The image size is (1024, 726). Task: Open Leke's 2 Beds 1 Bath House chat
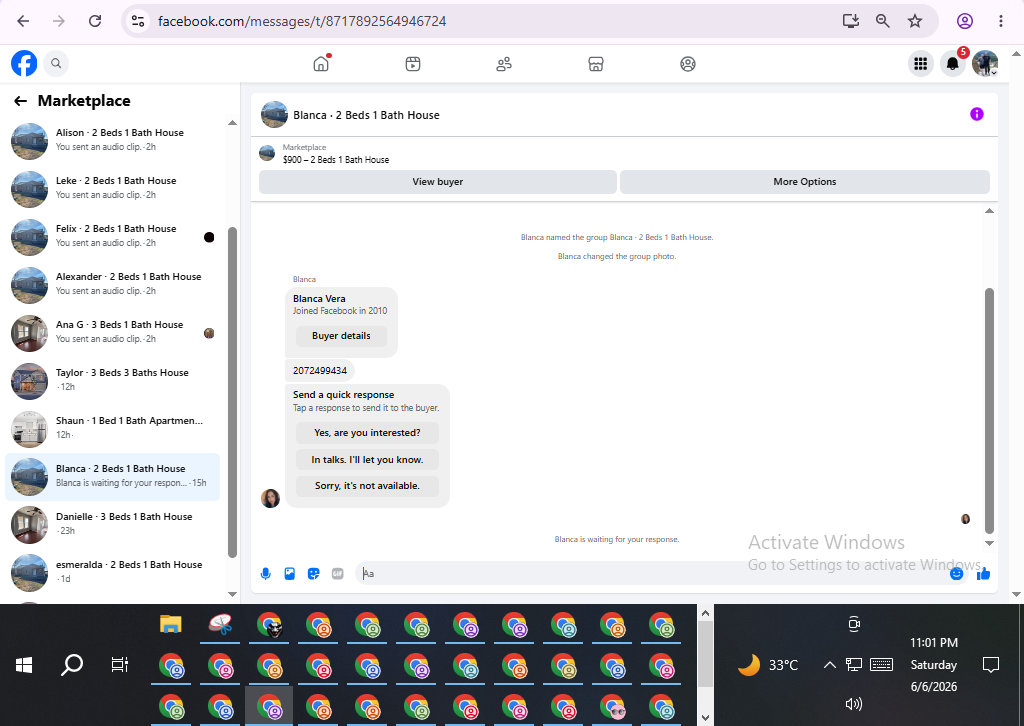tap(112, 188)
